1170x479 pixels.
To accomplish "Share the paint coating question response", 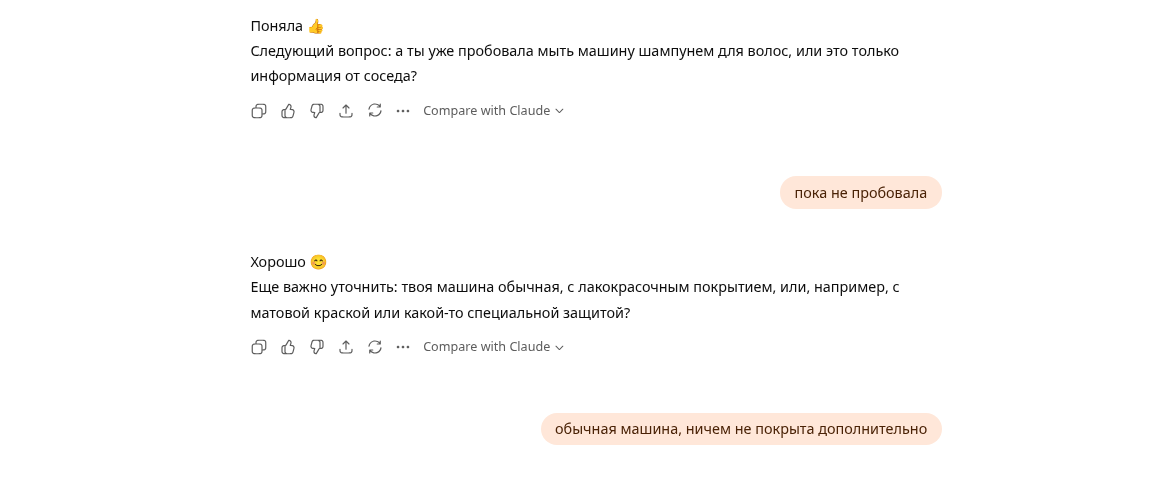I will (x=346, y=347).
